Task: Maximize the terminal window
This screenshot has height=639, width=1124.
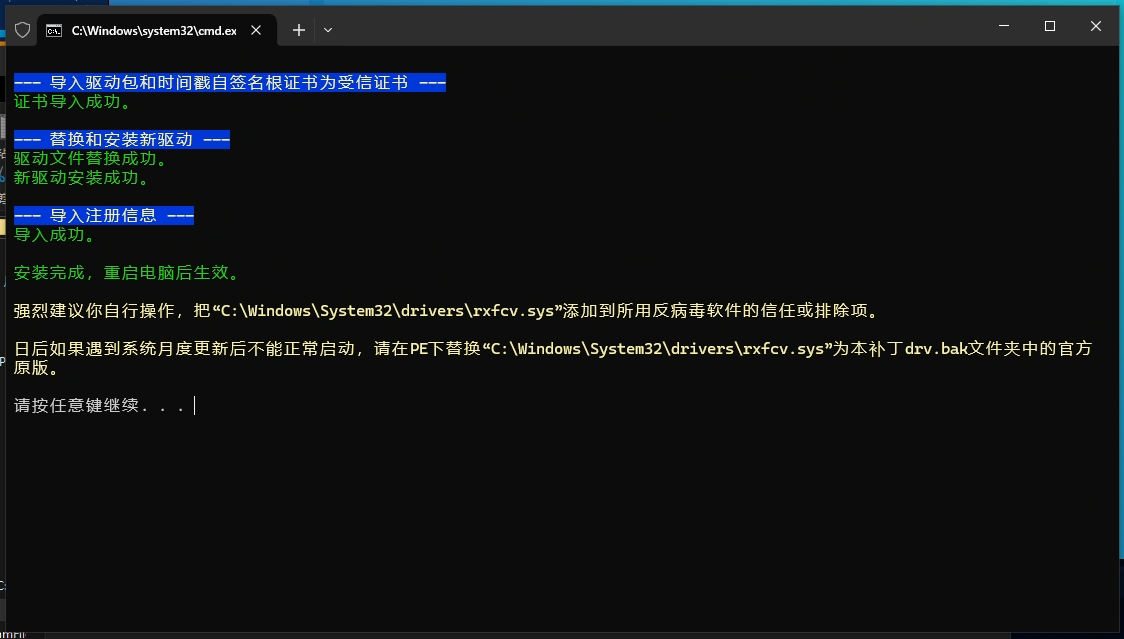Action: click(1049, 27)
